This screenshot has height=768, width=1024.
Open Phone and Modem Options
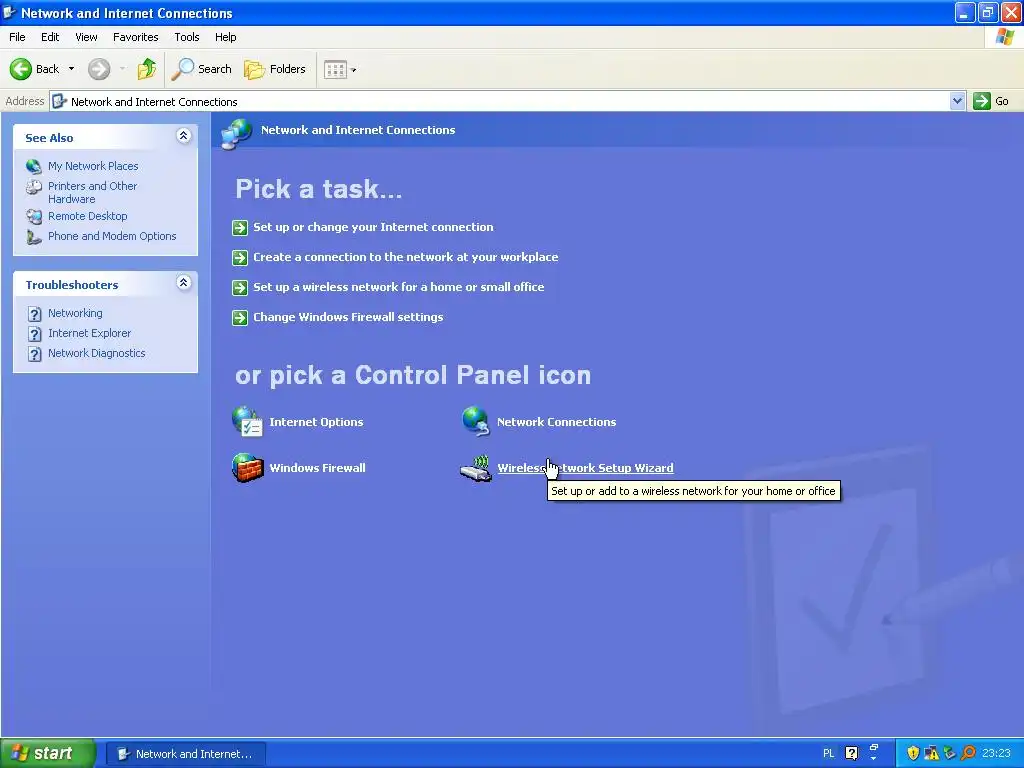click(x=112, y=236)
